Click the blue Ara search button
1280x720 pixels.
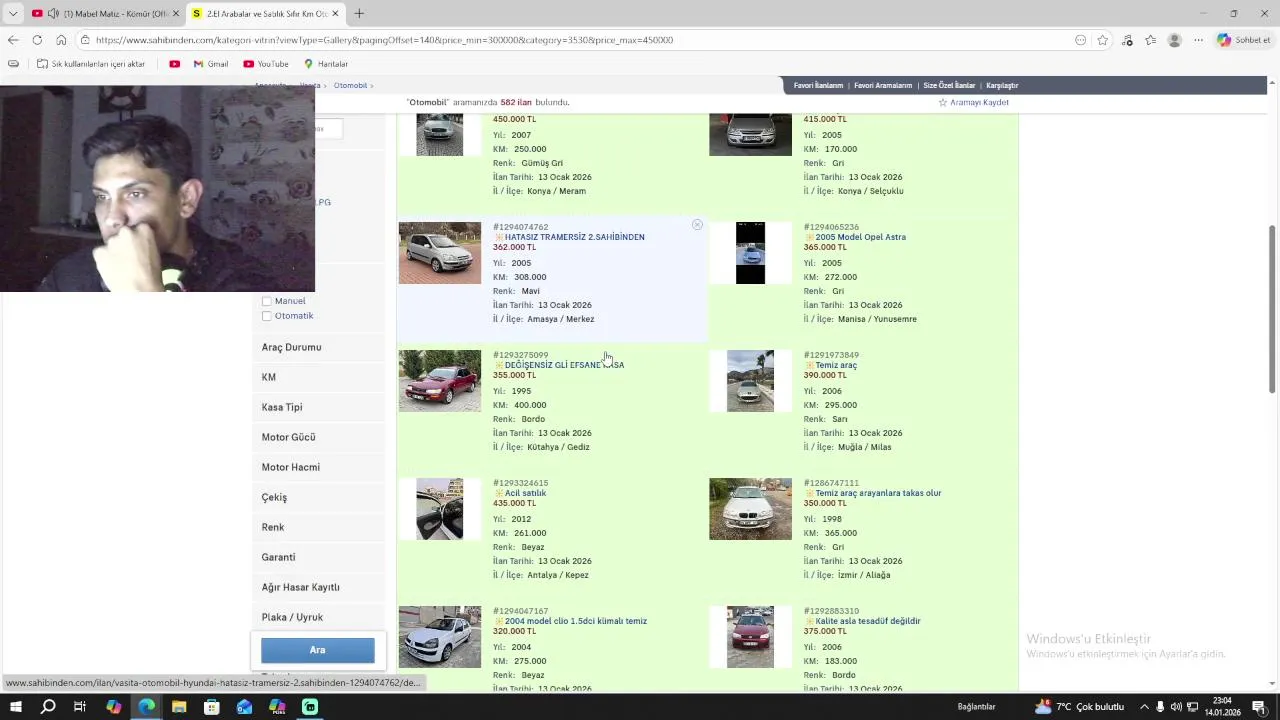point(318,650)
